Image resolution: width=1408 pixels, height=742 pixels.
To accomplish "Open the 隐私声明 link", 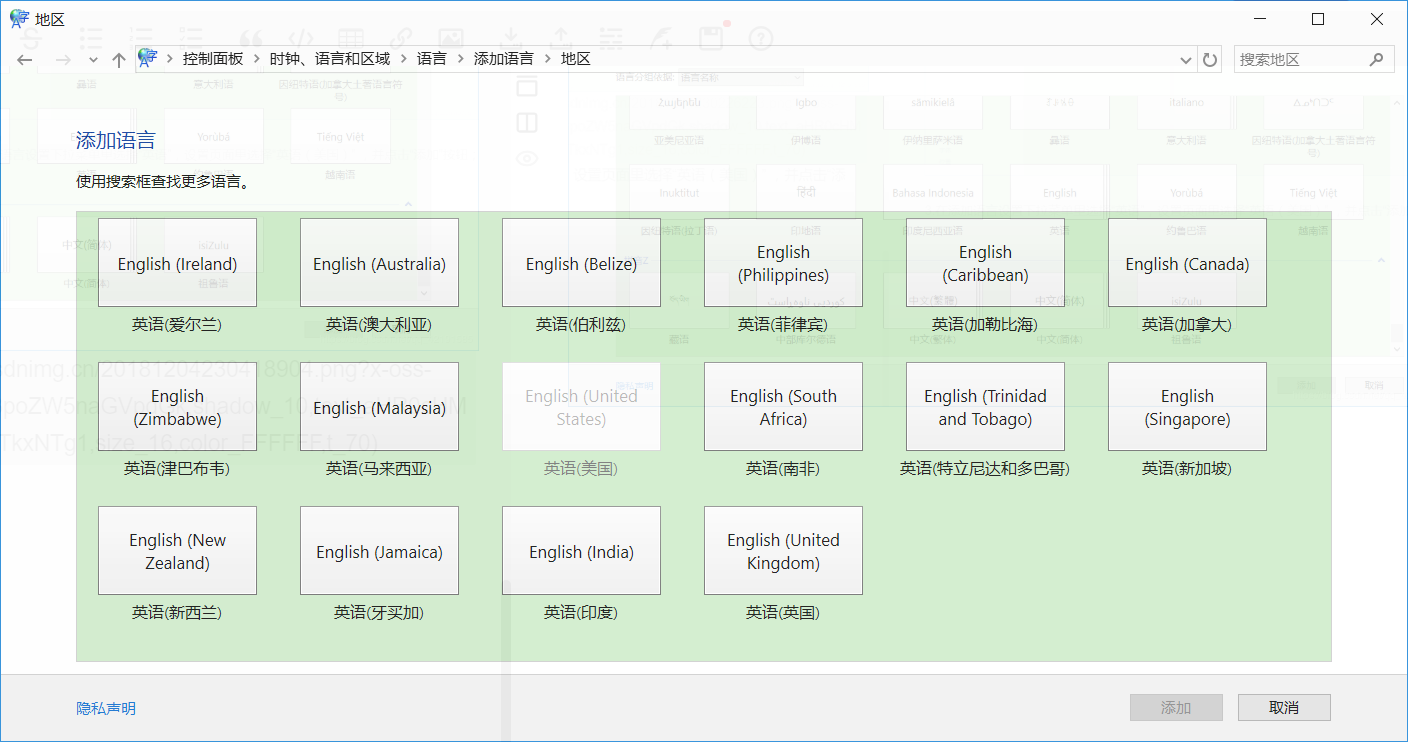I will (106, 708).
